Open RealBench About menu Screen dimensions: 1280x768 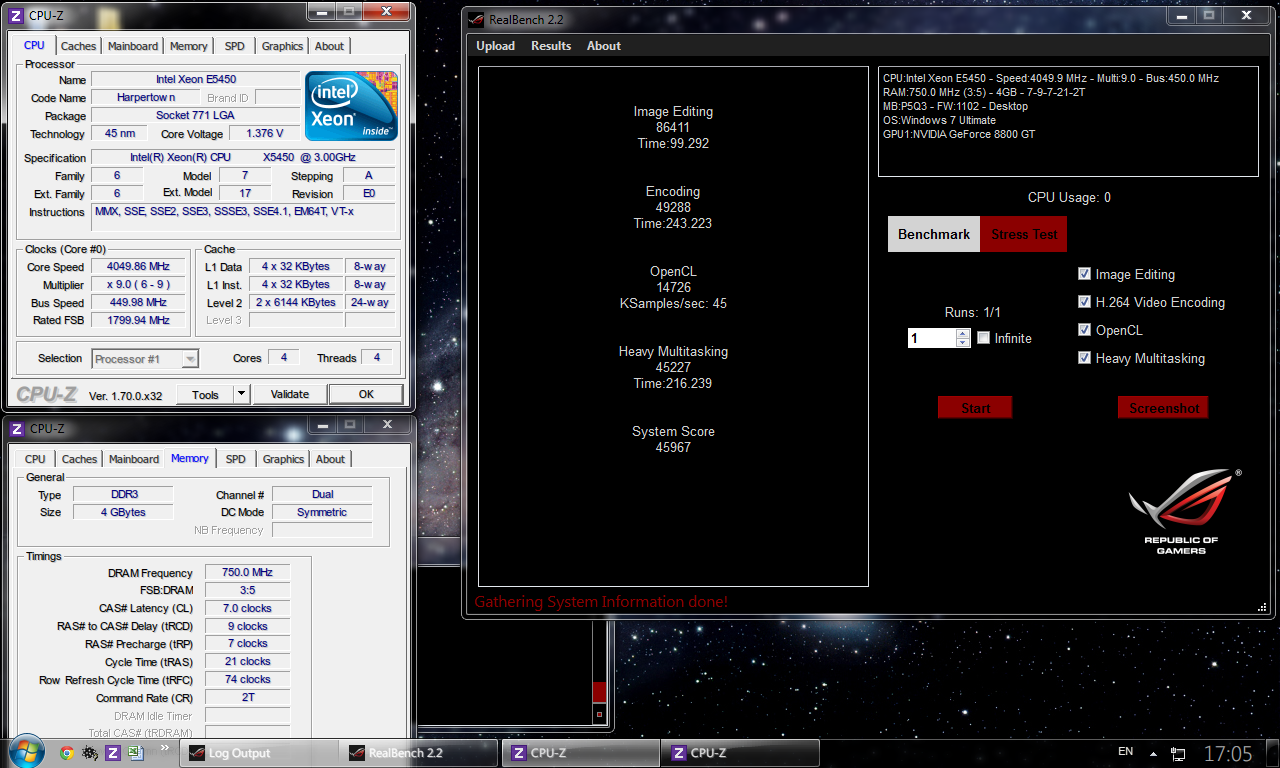pyautogui.click(x=604, y=46)
